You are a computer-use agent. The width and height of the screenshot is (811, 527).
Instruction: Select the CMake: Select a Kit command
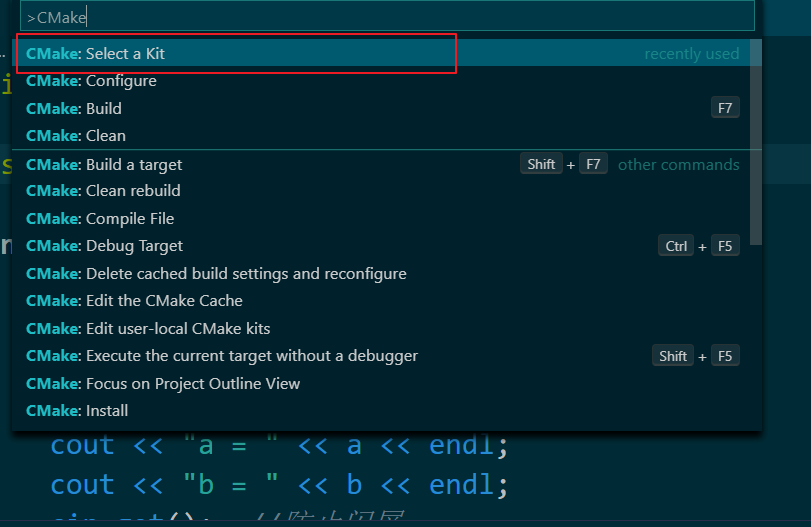(x=387, y=53)
